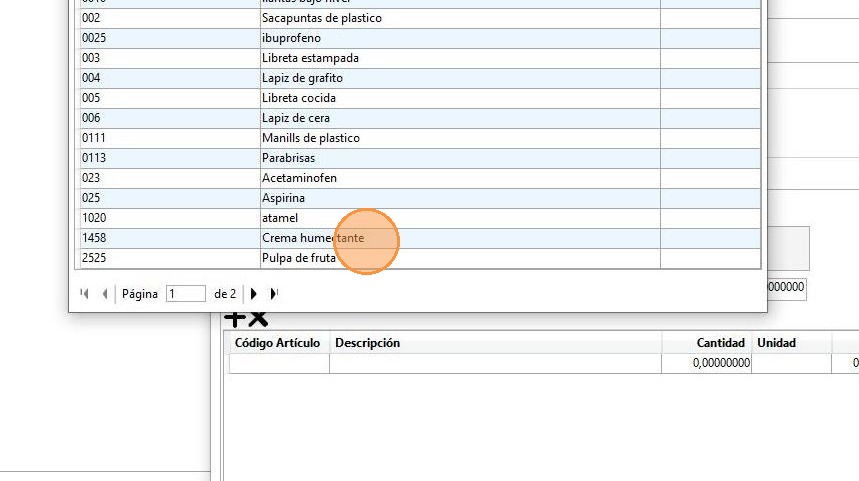
Task: Click article code 0111
Action: (94, 138)
